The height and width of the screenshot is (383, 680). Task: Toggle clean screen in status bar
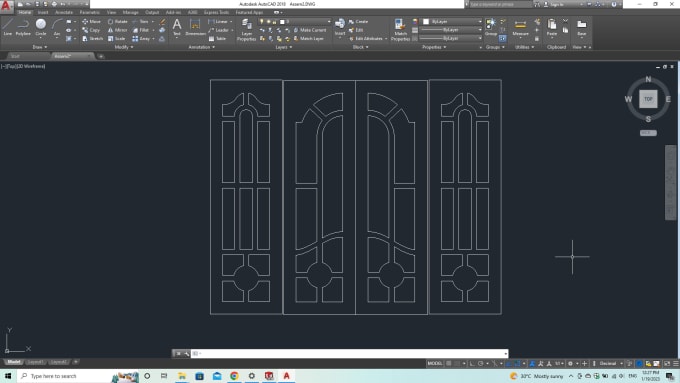click(667, 363)
